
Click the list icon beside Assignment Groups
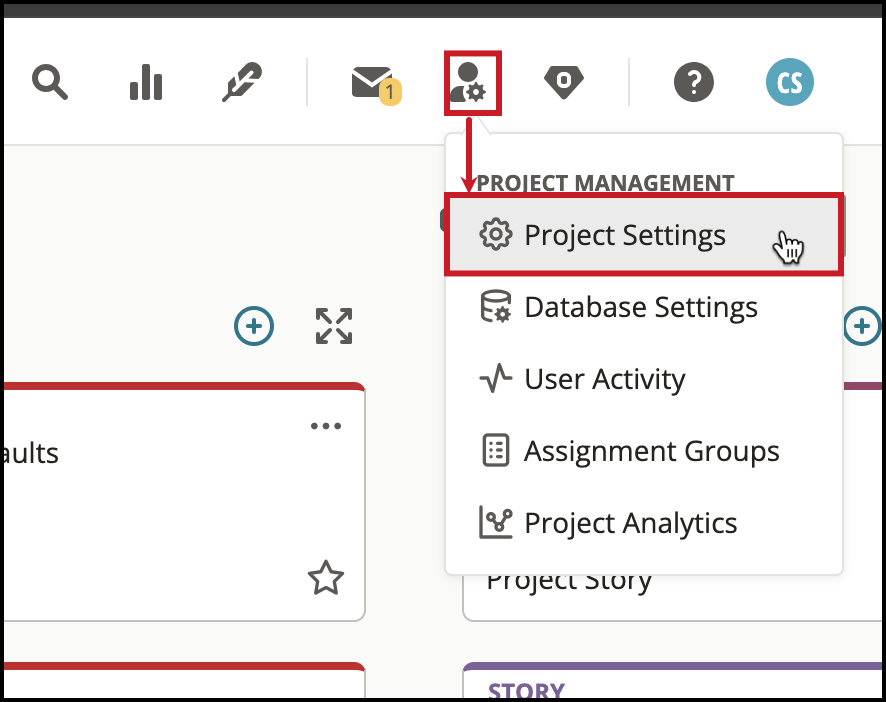[496, 450]
